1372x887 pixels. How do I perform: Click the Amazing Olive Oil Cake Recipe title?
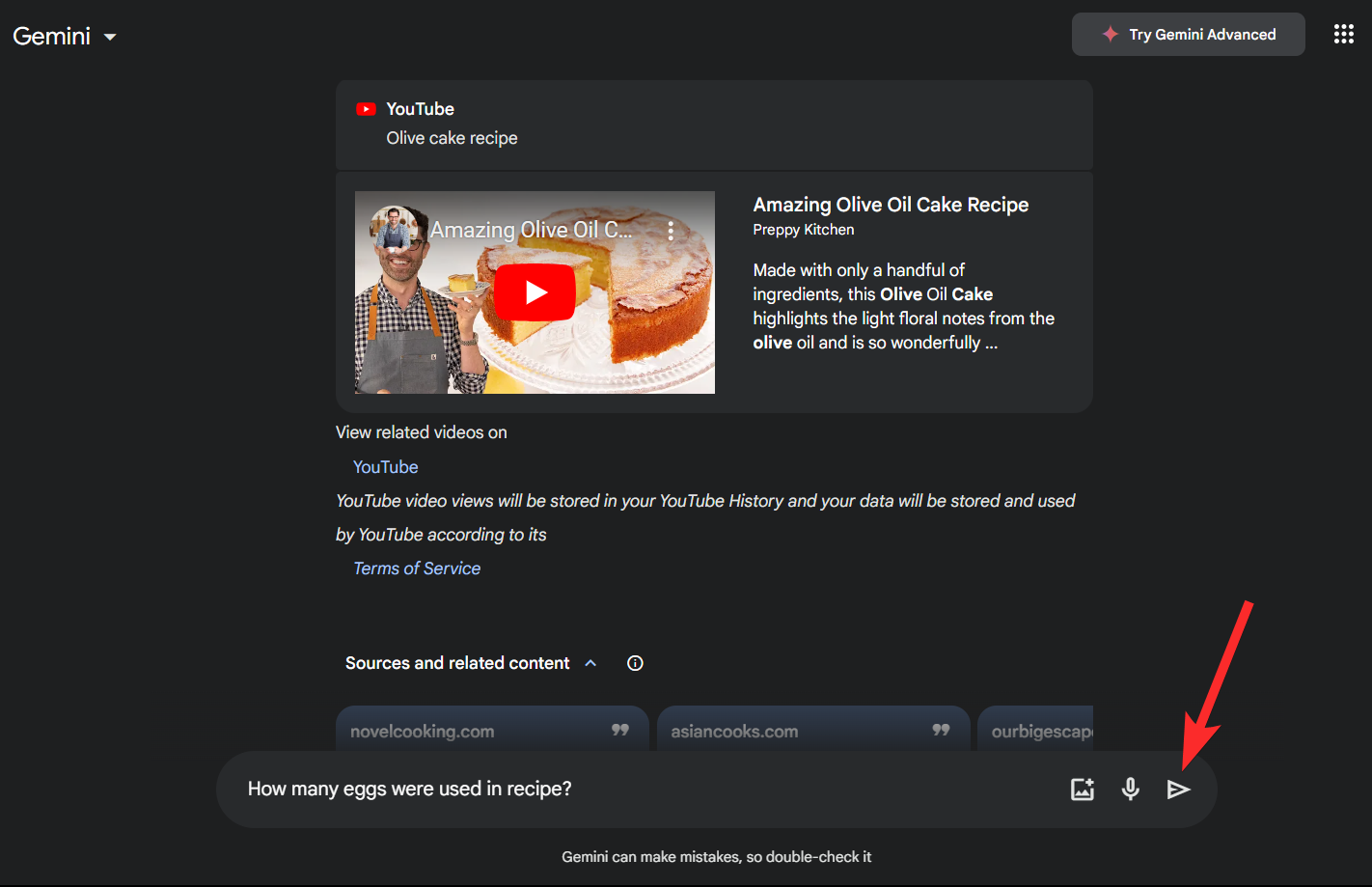point(891,205)
